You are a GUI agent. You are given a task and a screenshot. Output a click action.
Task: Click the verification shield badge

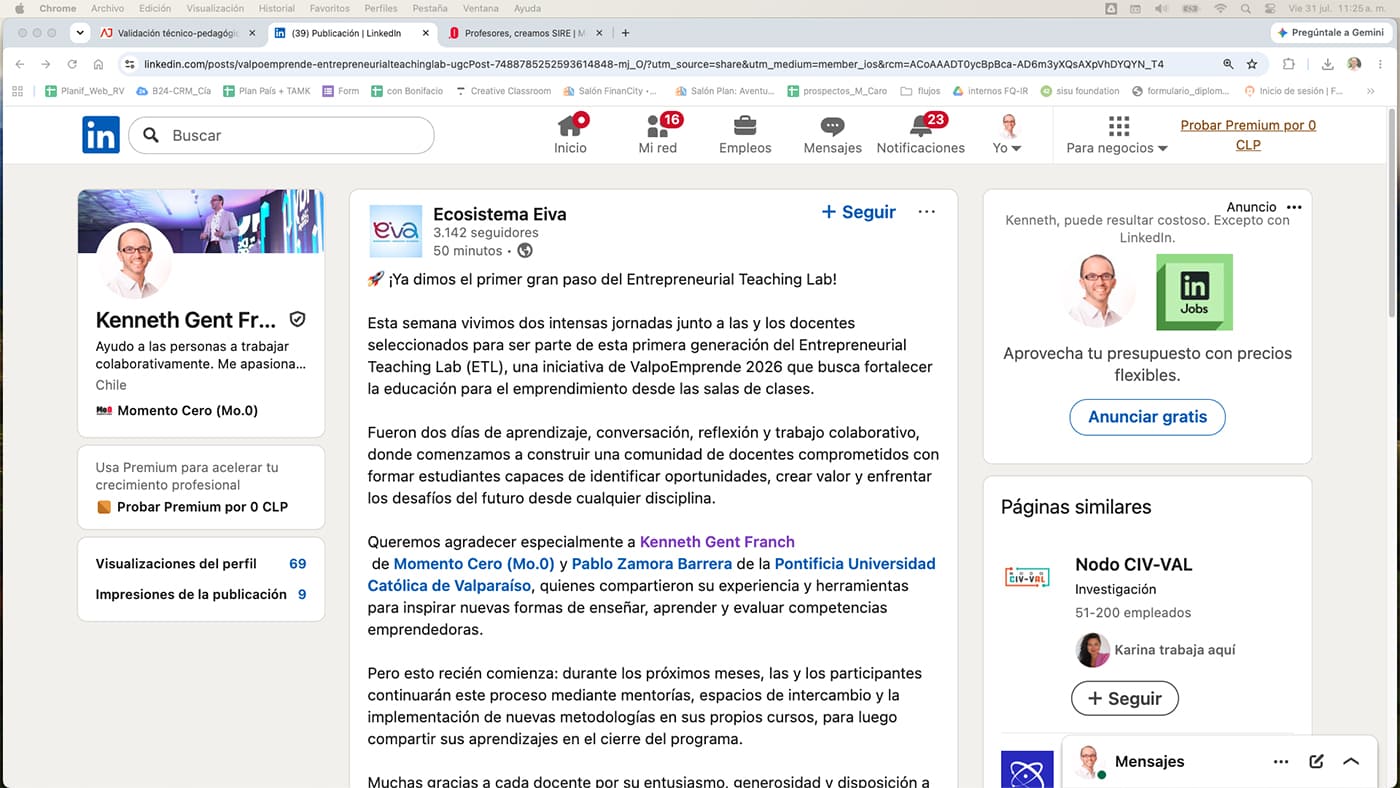[297, 320]
